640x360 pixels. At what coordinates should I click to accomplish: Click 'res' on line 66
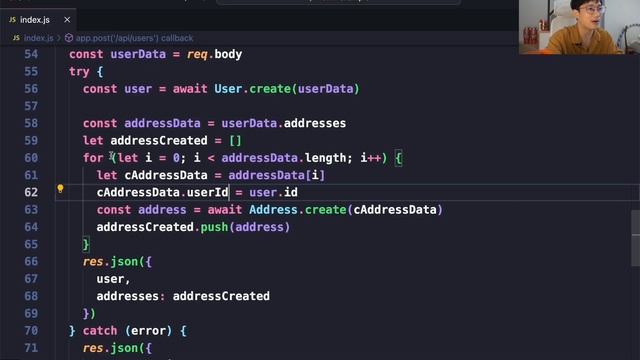93,262
